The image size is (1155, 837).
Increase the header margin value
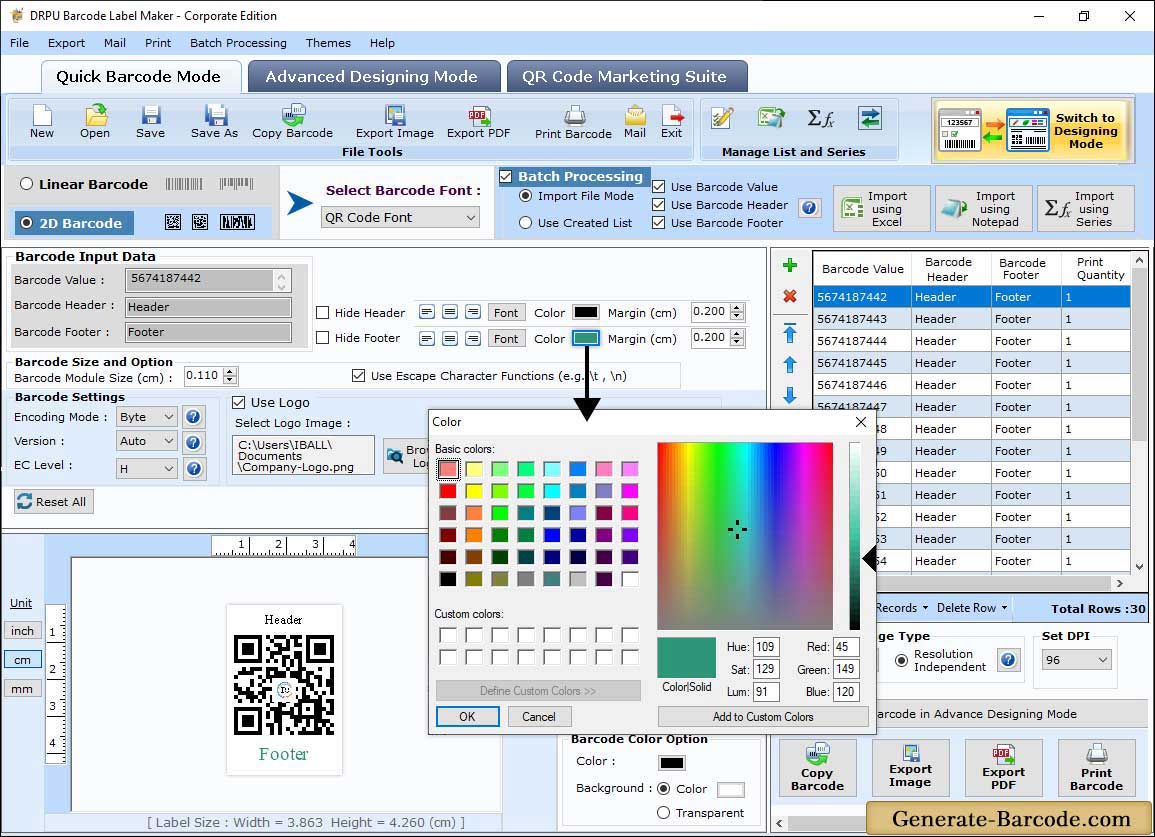[737, 307]
